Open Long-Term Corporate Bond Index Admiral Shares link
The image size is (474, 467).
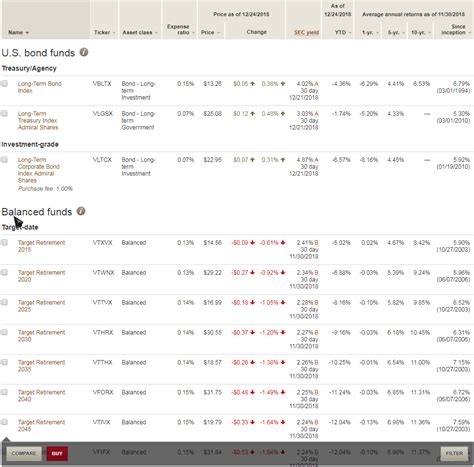(x=39, y=170)
